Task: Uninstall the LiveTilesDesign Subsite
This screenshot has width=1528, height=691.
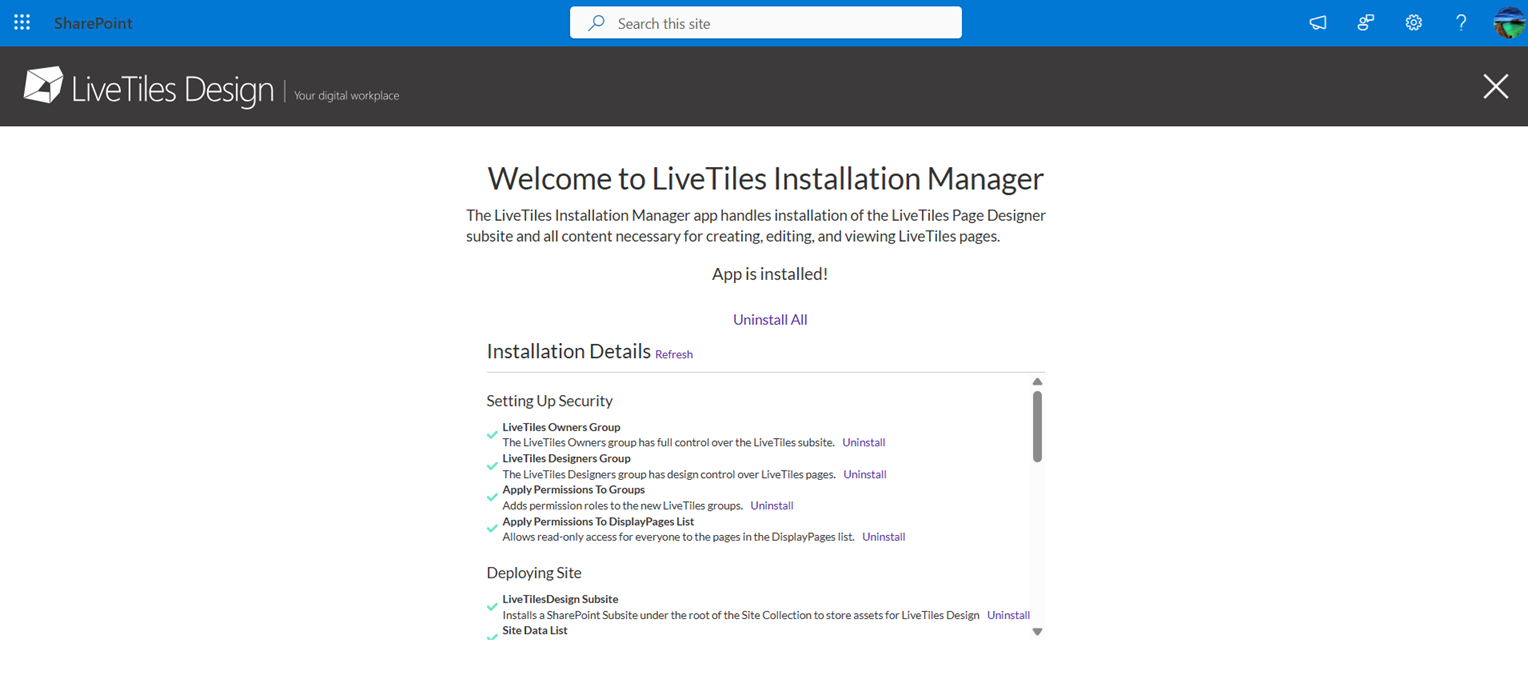Action: [1008, 615]
